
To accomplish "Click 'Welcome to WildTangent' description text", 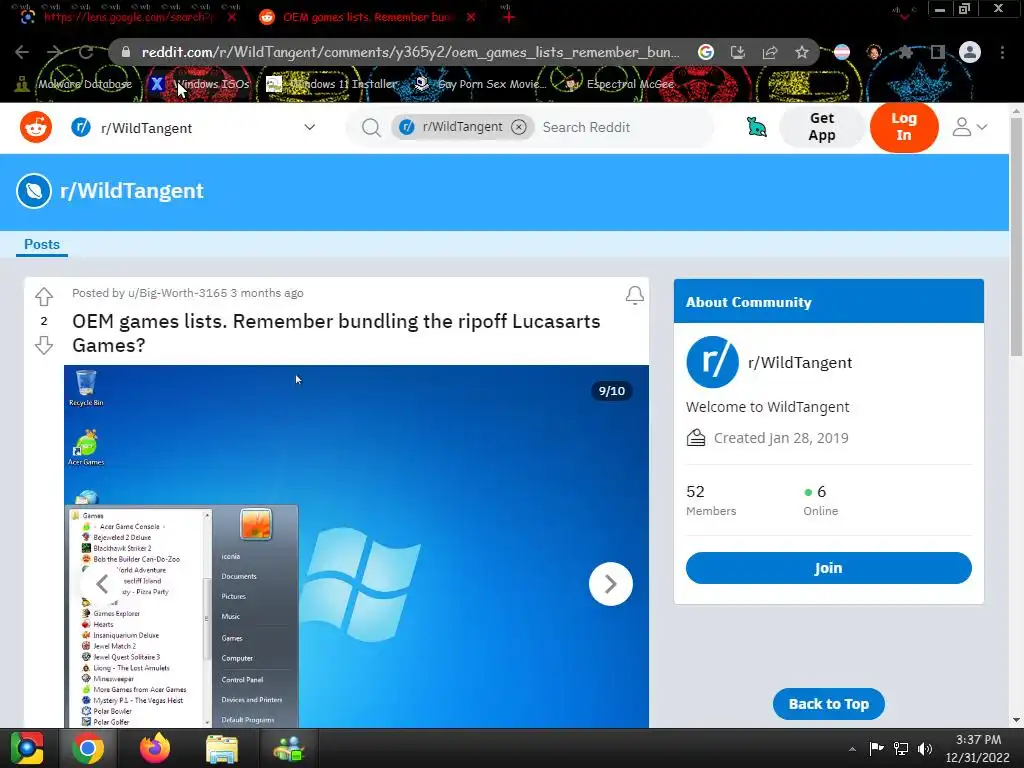I will coord(767,407).
